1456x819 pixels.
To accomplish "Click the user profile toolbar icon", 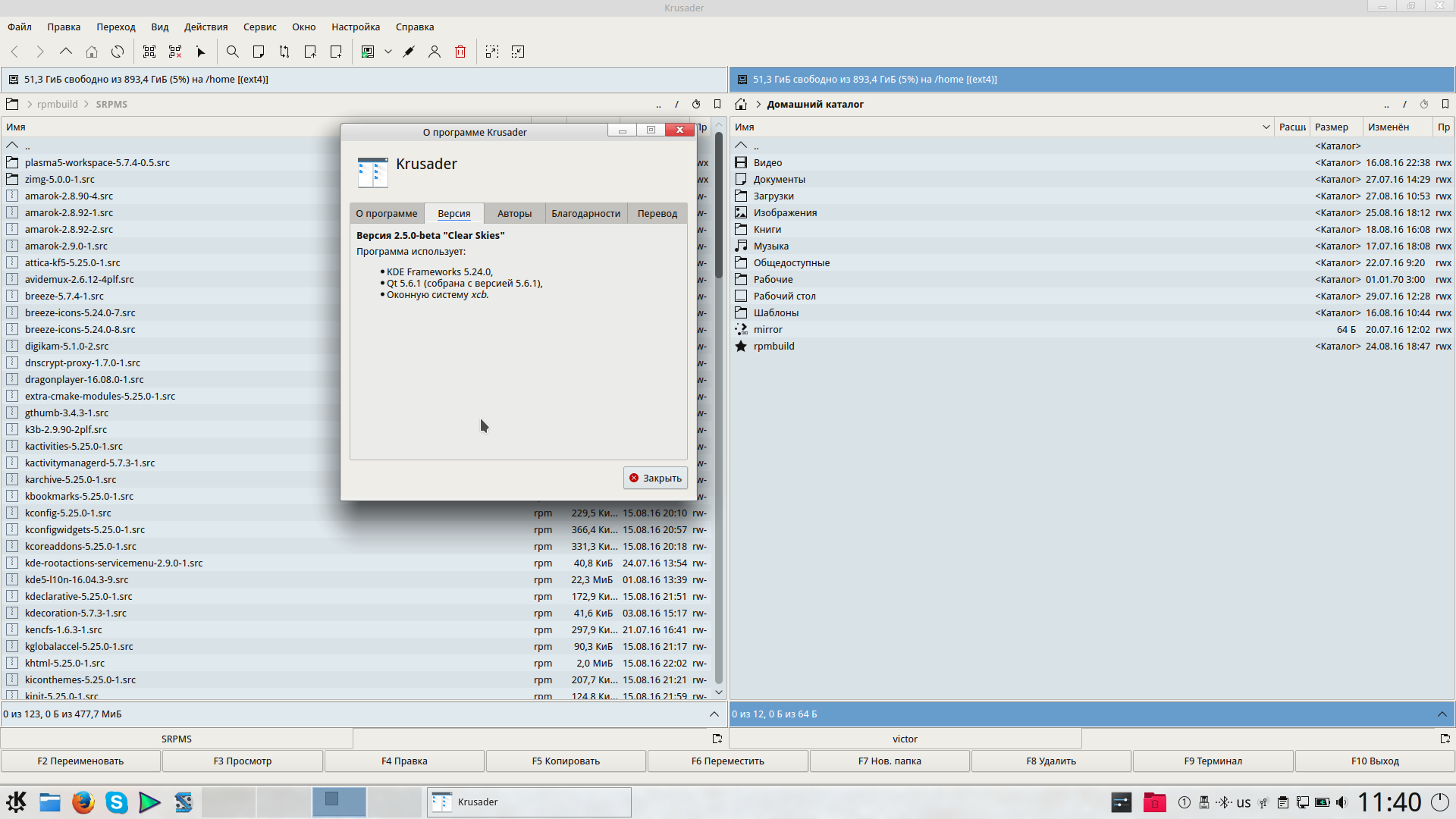I will point(435,52).
